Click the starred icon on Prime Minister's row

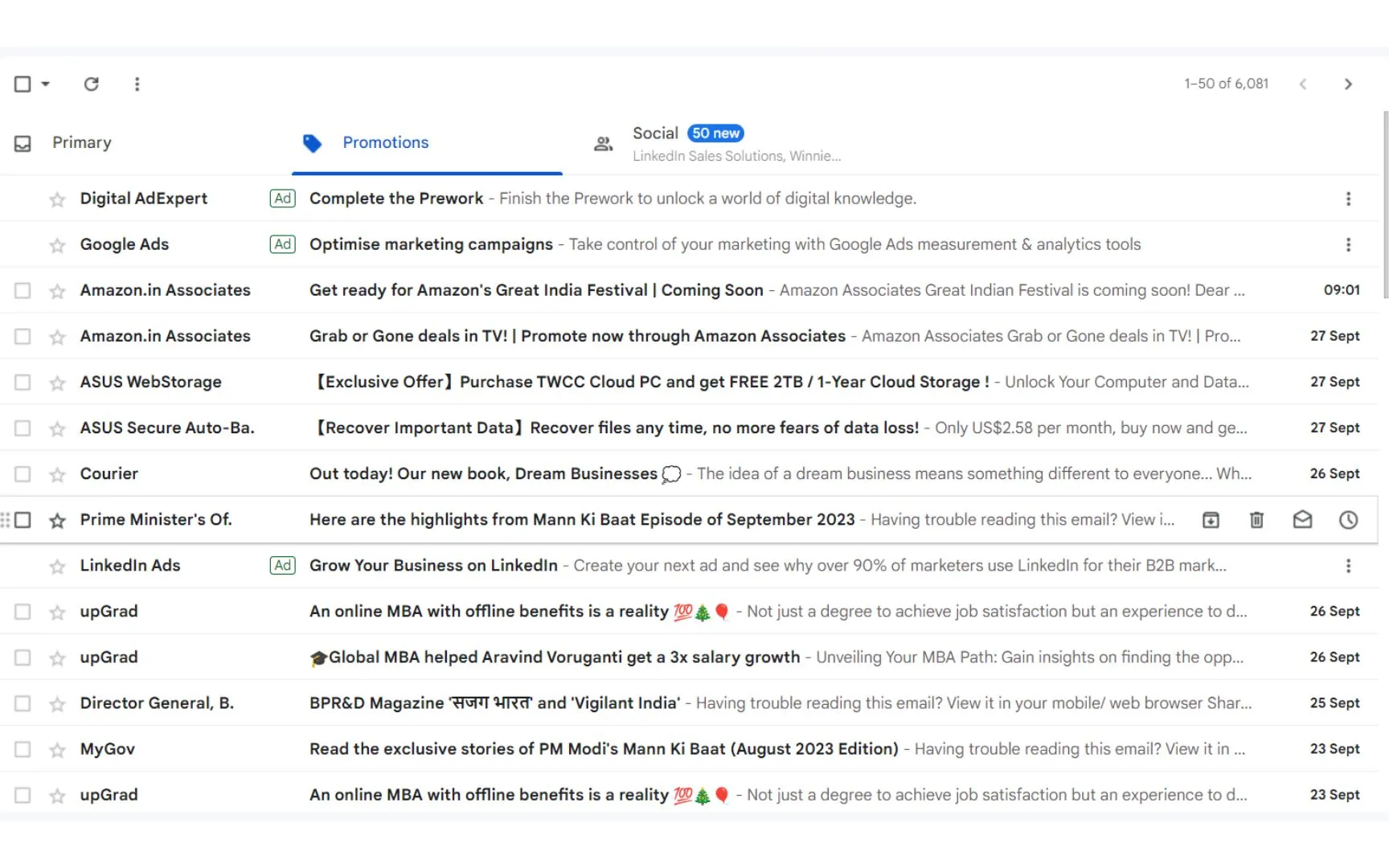(57, 520)
